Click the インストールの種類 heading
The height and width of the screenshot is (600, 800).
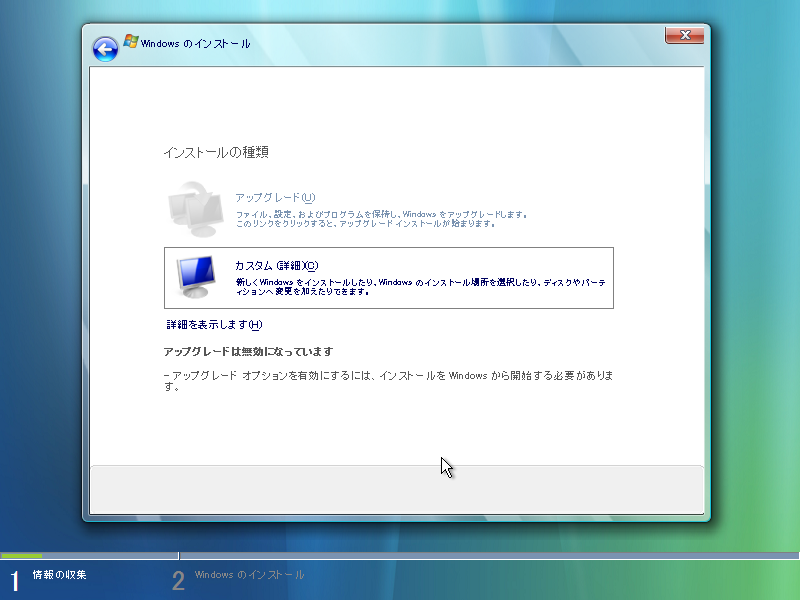coord(216,152)
